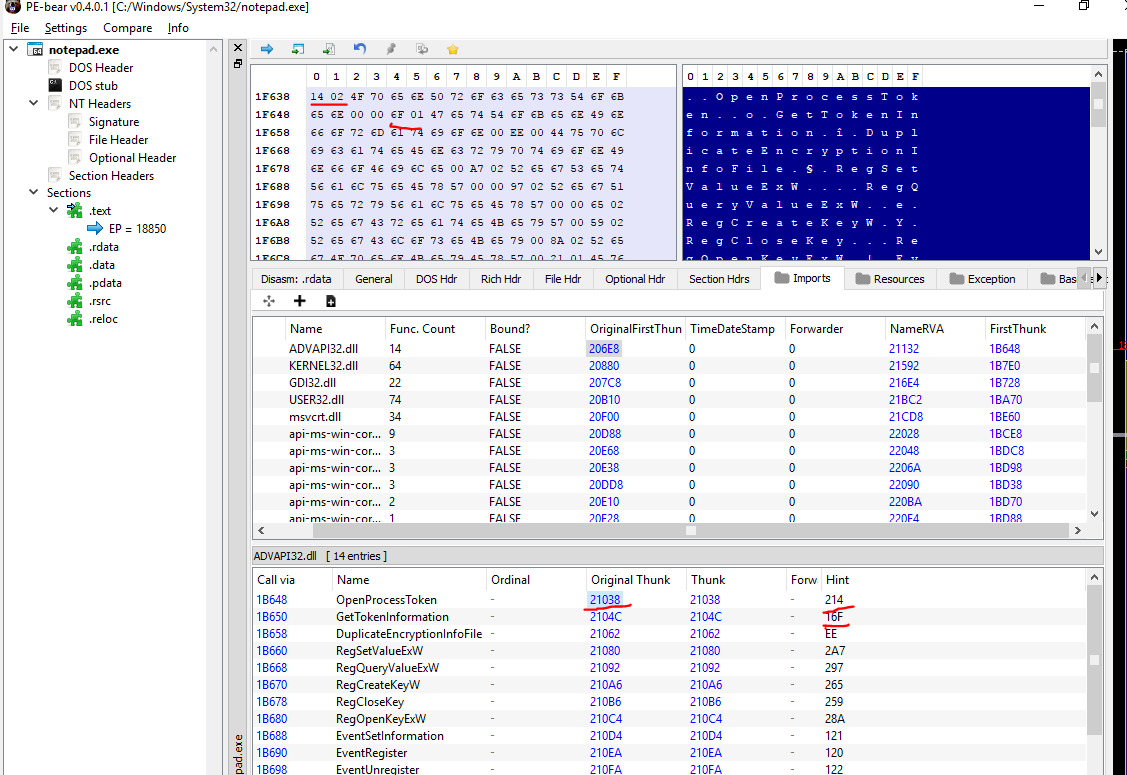Open the Settings menu

click(65, 28)
